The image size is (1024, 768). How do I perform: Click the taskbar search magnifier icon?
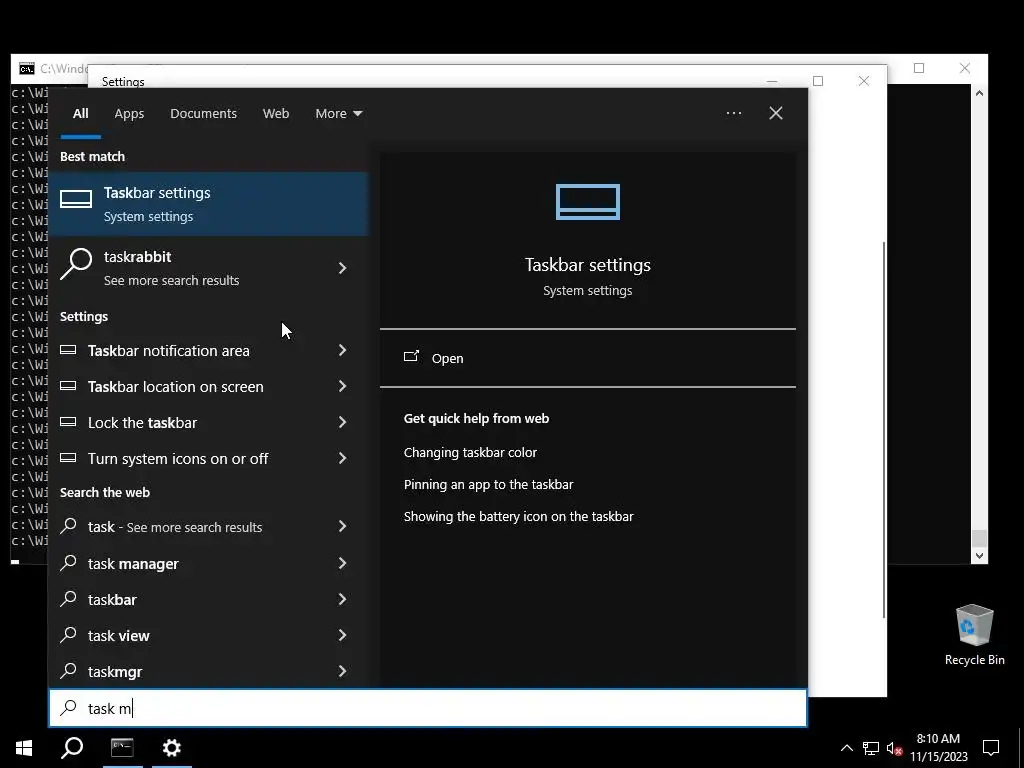72,748
